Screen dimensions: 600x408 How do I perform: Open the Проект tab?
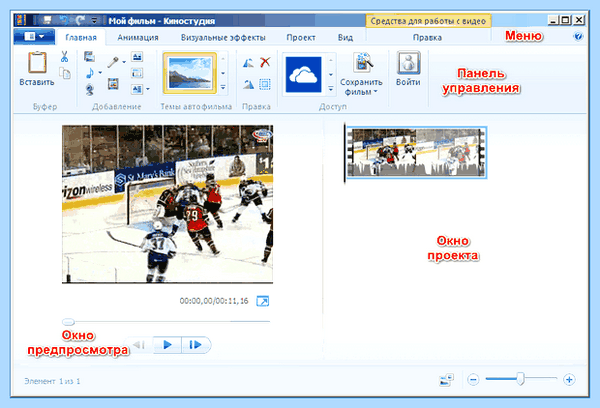point(301,38)
